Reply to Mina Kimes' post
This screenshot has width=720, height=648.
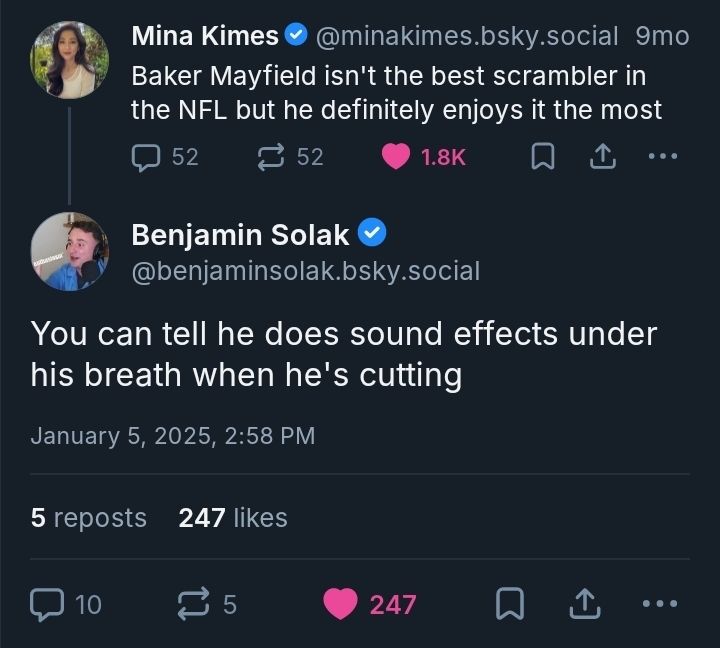tap(147, 157)
